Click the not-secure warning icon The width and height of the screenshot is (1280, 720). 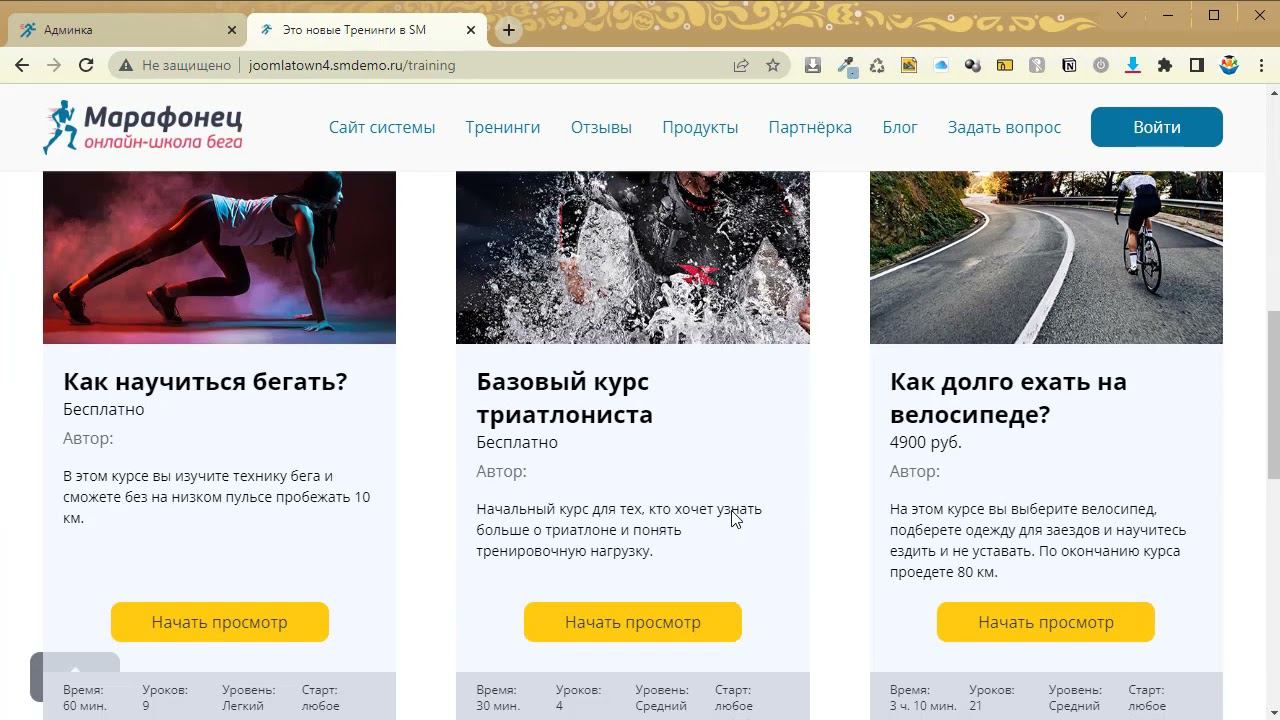(126, 65)
